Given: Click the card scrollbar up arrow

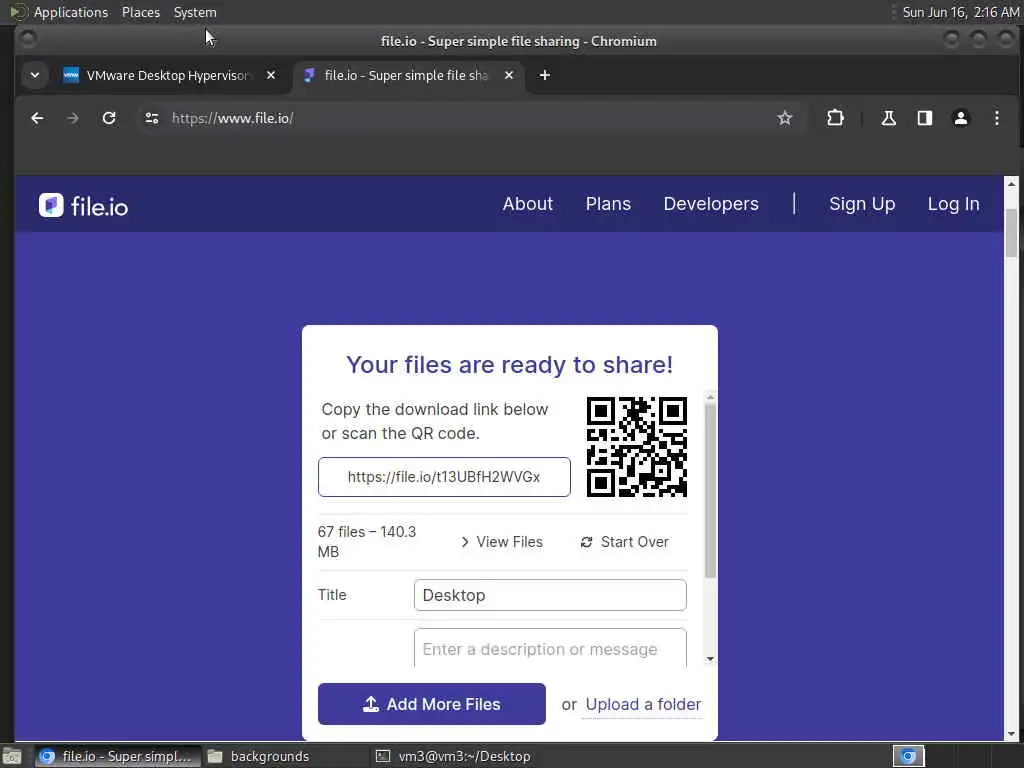Looking at the screenshot, I should click(x=710, y=397).
